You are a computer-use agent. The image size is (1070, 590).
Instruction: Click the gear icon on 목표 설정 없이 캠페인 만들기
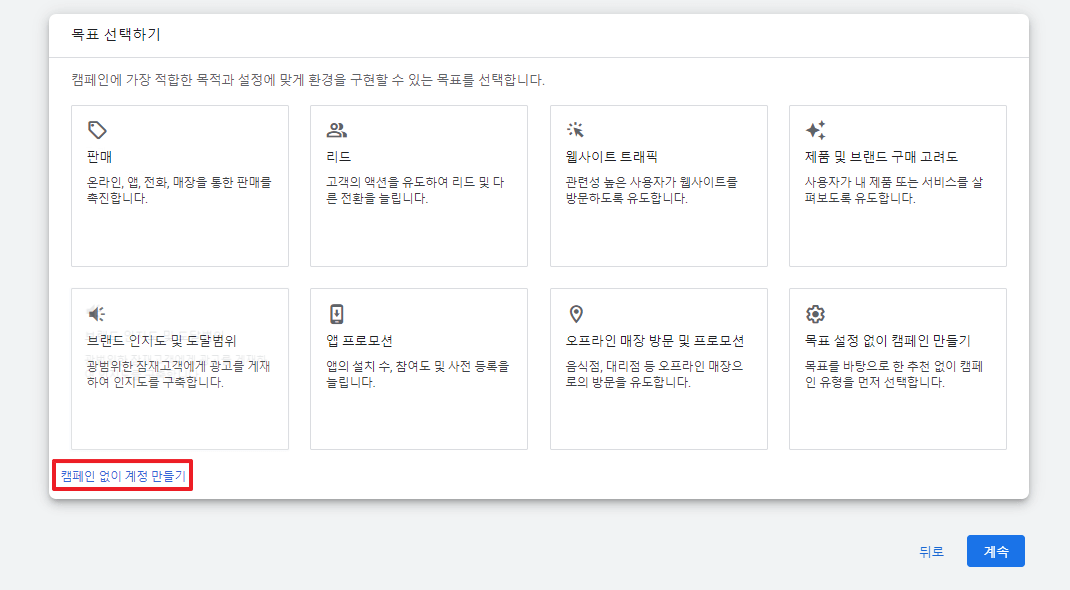814,314
